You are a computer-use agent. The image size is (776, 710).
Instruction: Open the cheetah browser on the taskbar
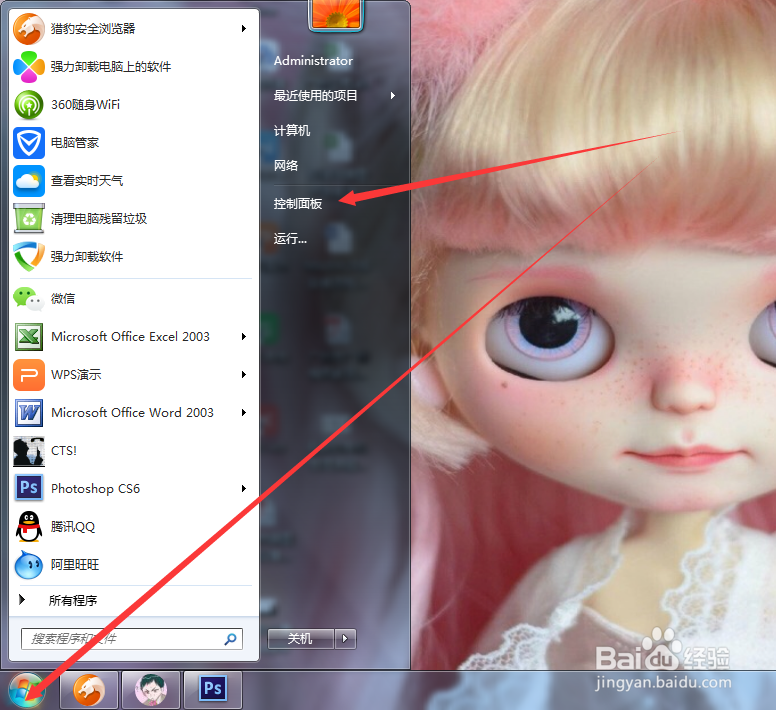[89, 690]
